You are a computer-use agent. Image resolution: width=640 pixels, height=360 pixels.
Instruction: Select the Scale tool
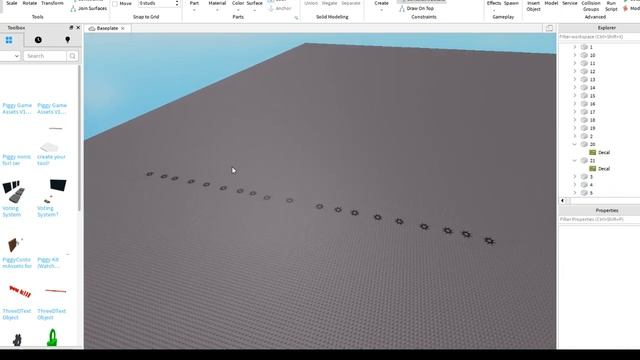pyautogui.click(x=12, y=3)
